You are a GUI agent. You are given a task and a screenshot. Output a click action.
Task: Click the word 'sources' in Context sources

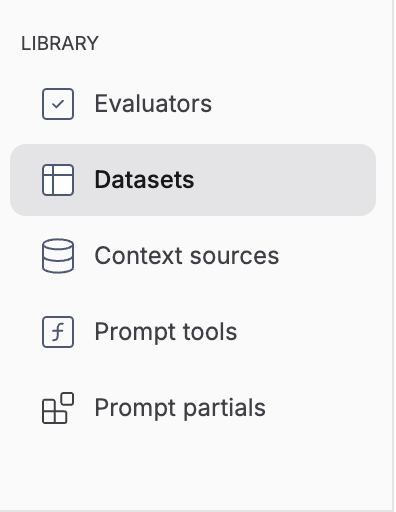[235, 257]
